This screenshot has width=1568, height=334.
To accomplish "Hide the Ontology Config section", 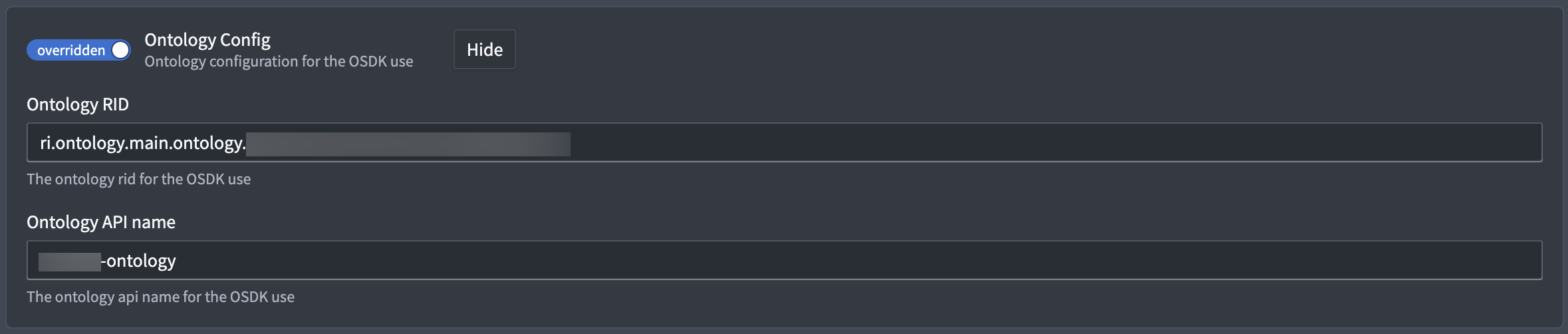I will pyautogui.click(x=485, y=49).
